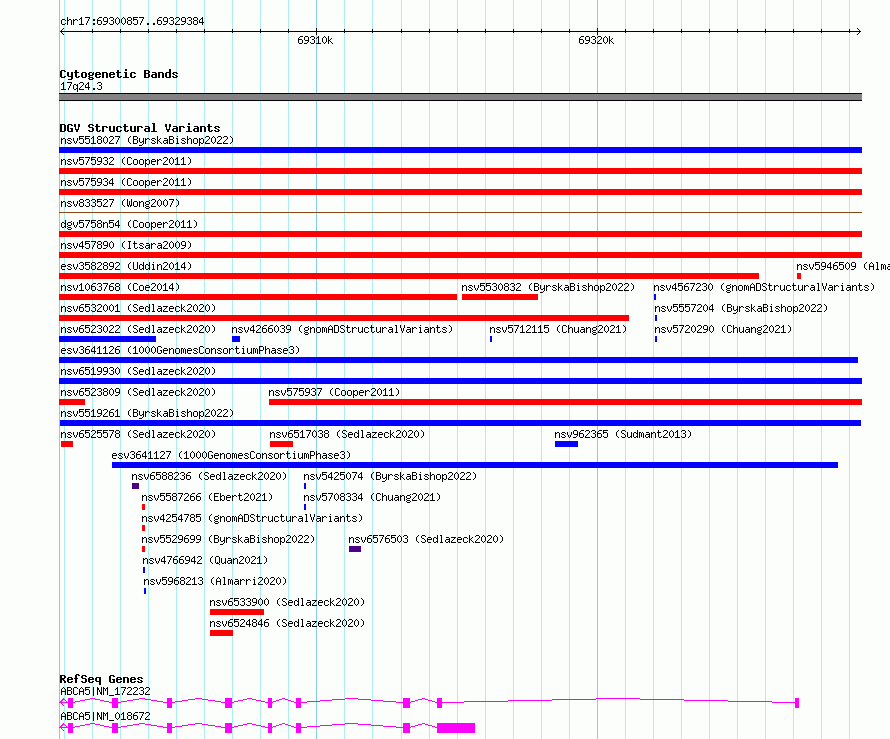Select the nsv5708334 (Chuang2021) label
Screen dimensions: 890x739
pyautogui.click(x=372, y=497)
